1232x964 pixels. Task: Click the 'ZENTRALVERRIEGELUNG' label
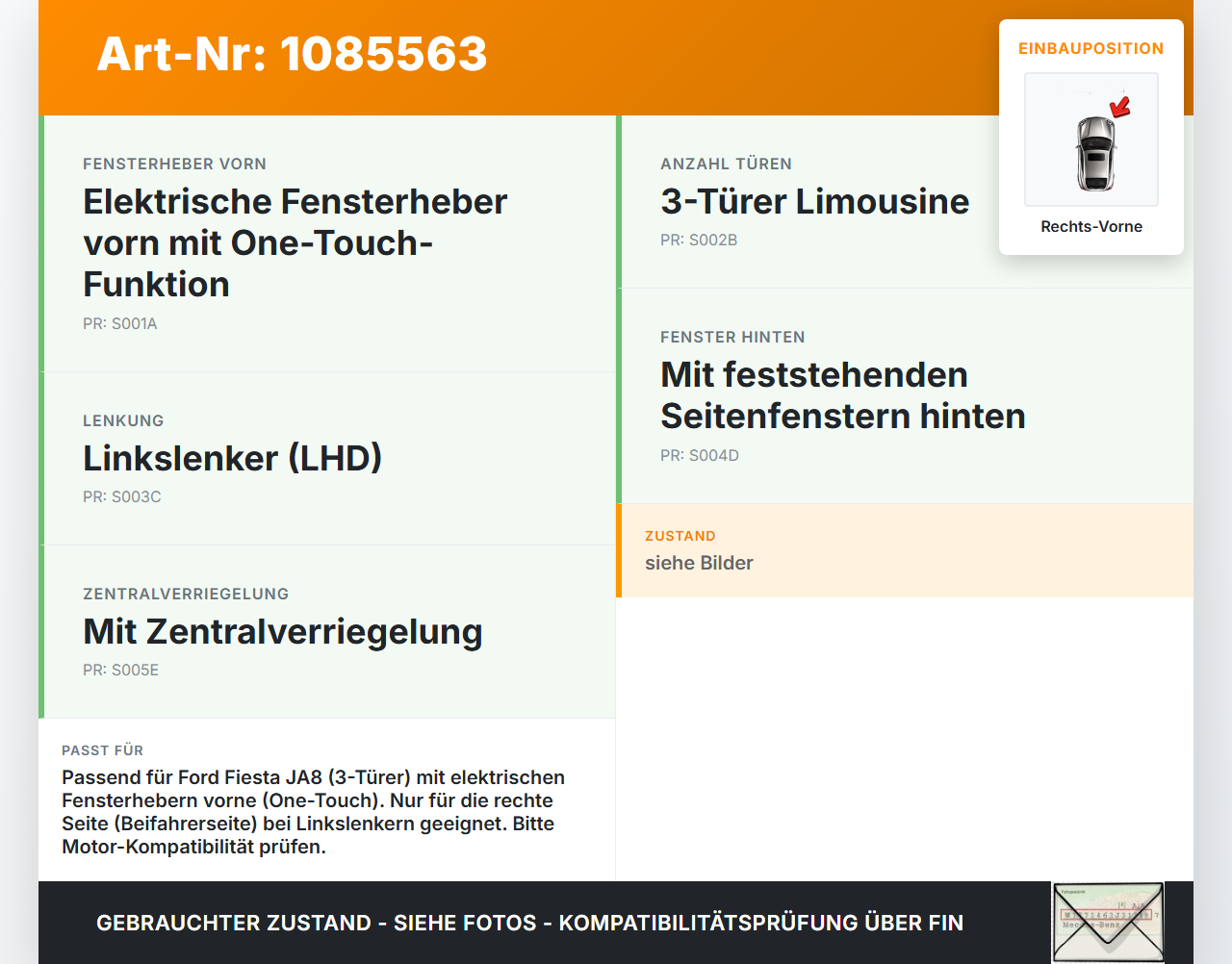[x=186, y=594]
